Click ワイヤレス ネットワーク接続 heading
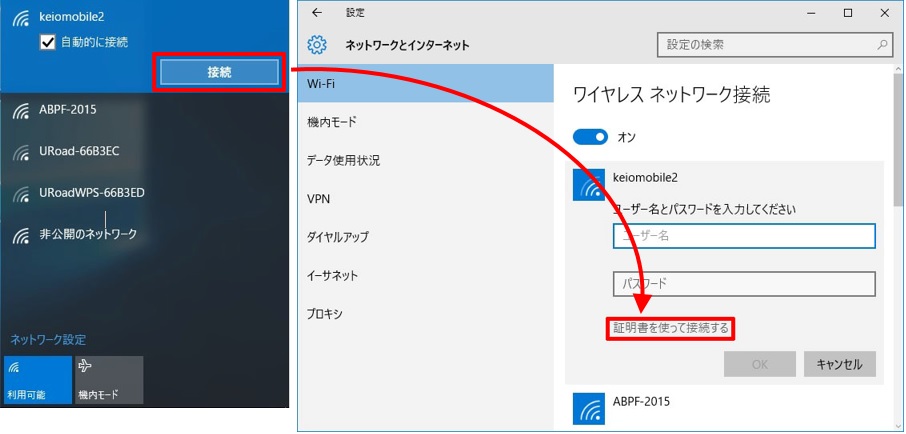 tap(671, 95)
